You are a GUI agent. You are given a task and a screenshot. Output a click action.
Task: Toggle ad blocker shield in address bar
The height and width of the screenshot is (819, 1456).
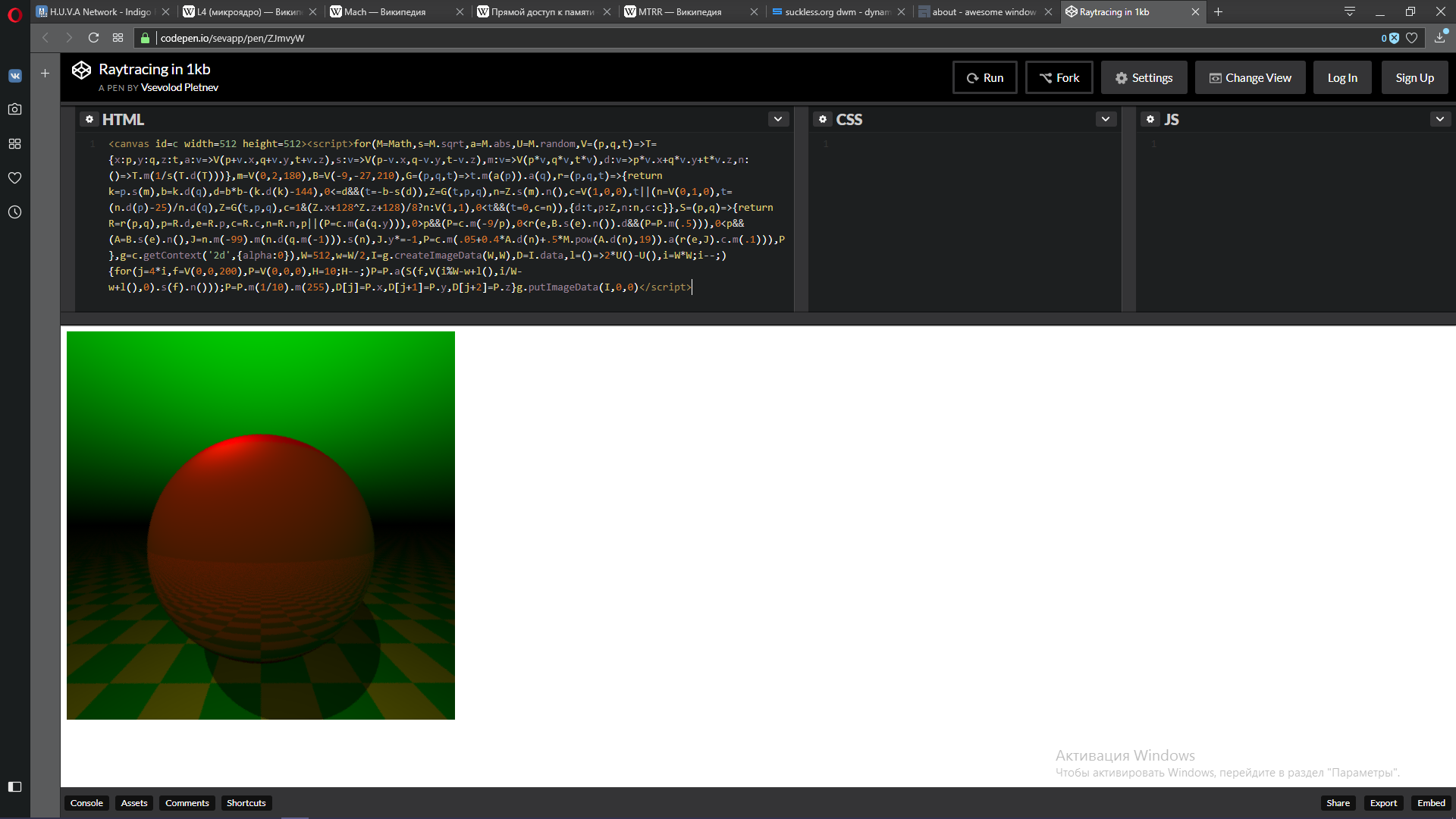click(x=1393, y=38)
